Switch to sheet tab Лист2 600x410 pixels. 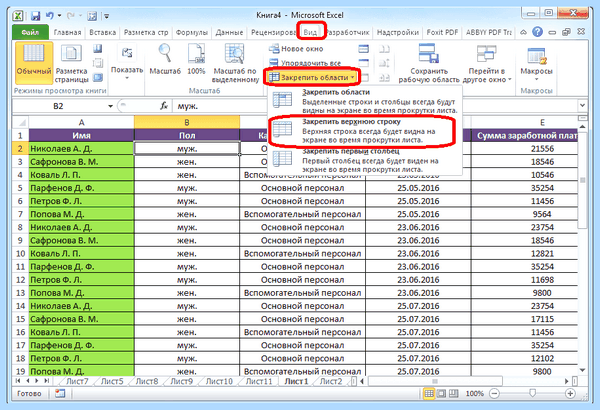click(331, 381)
